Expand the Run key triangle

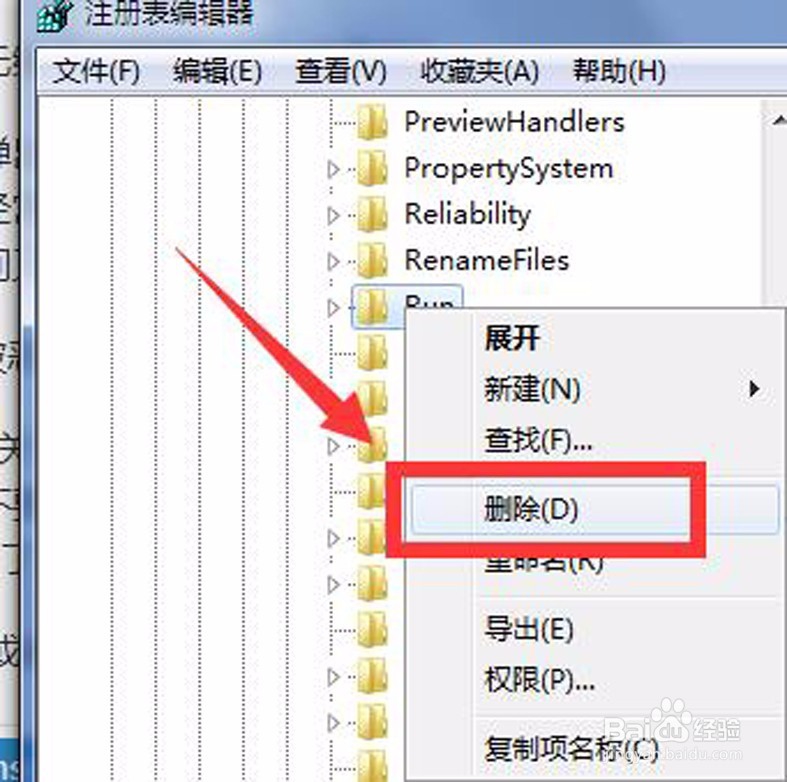[333, 308]
